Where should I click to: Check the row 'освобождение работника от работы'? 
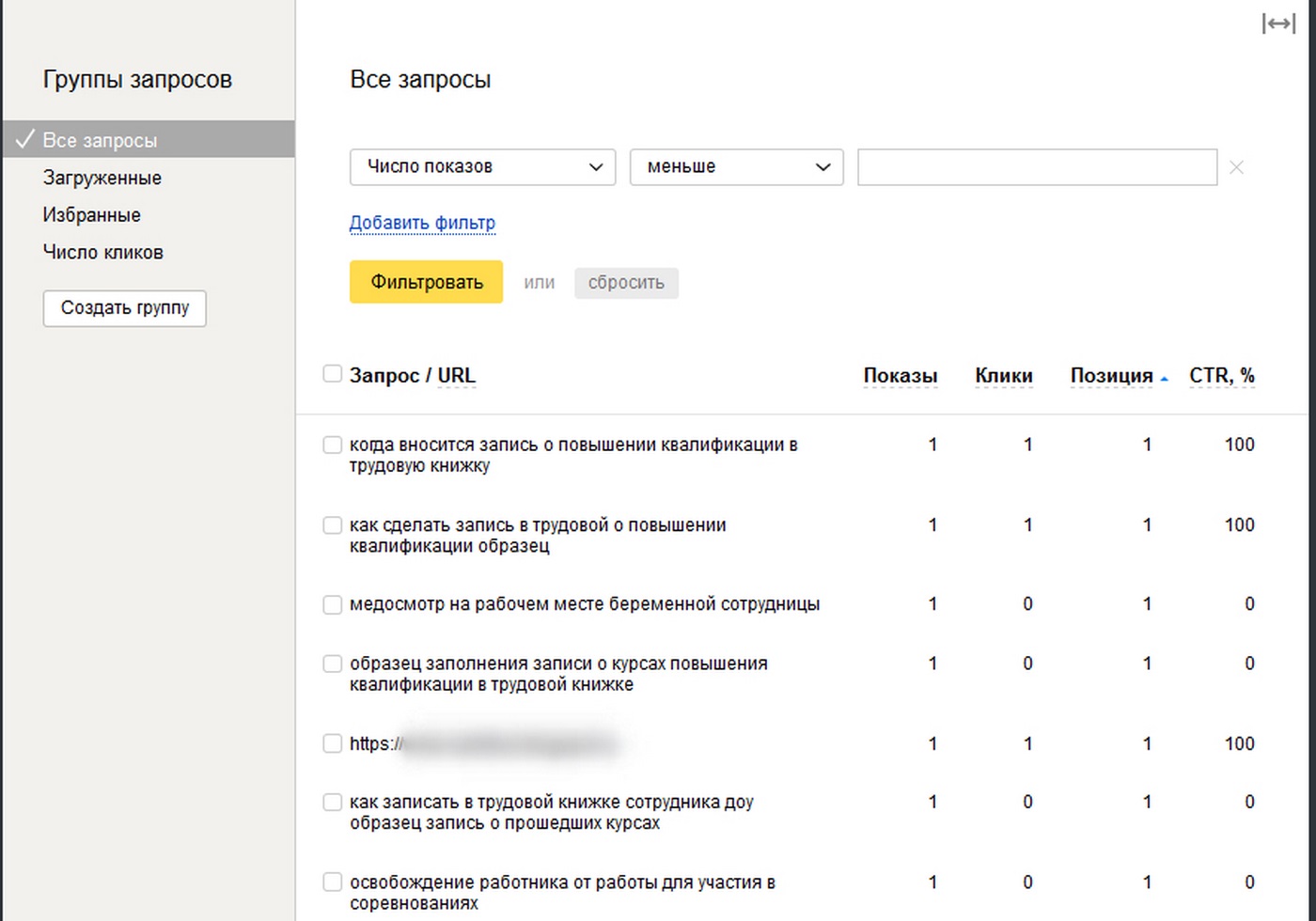(x=332, y=882)
